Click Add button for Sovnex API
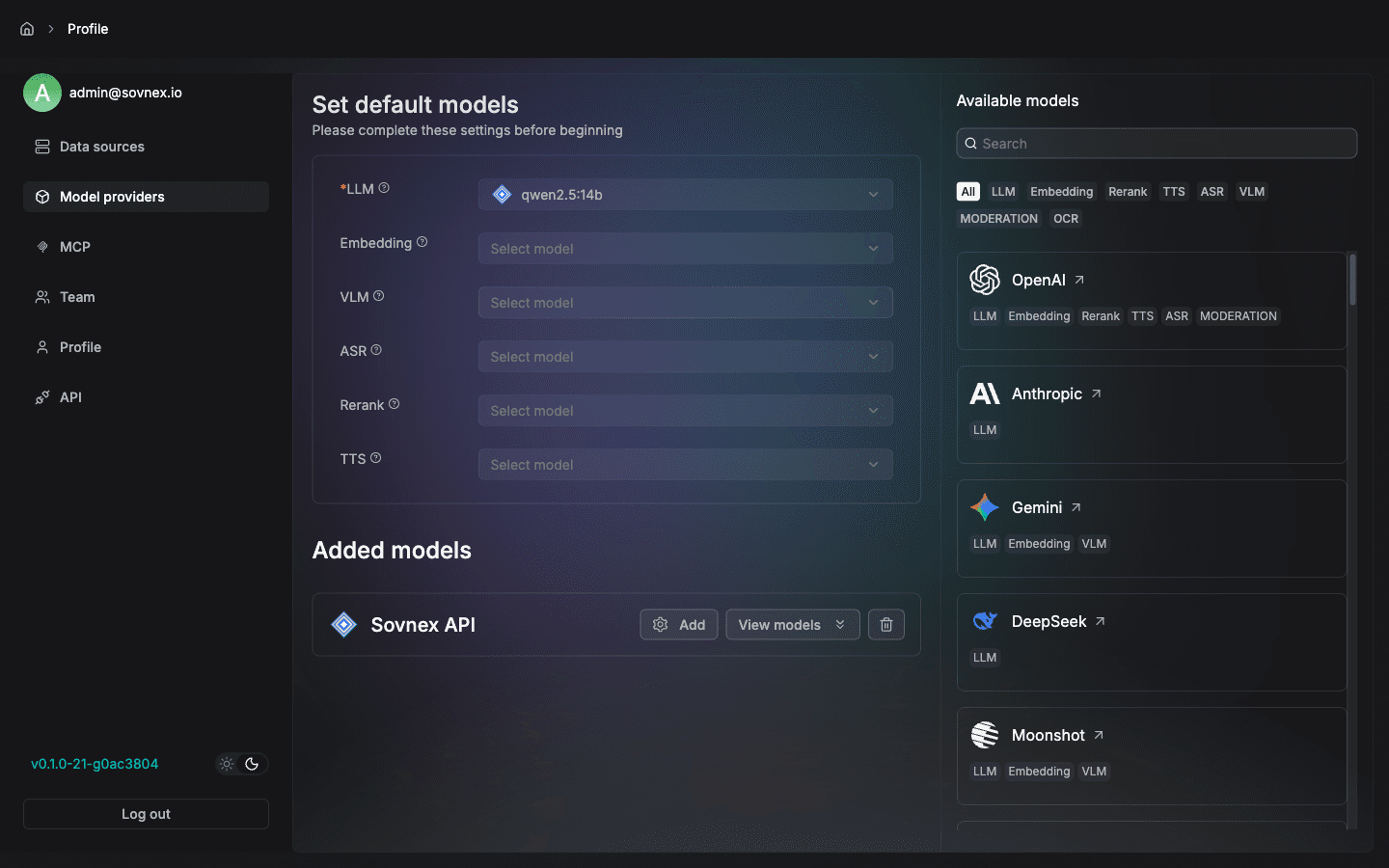The image size is (1389, 868). tap(679, 625)
